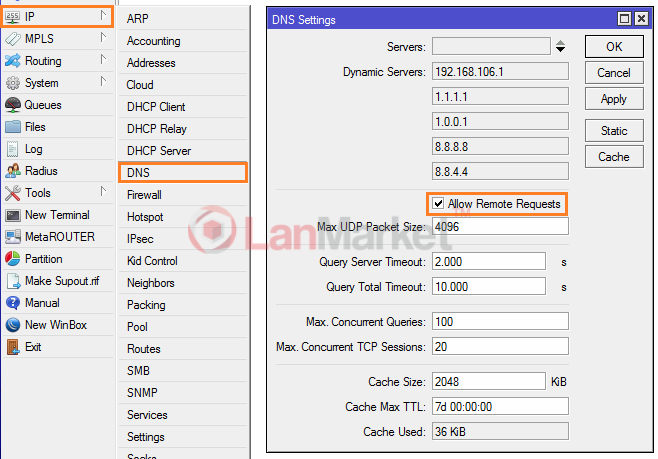The height and width of the screenshot is (459, 658).
Task: Click the Cache Max TTL field
Action: click(x=500, y=407)
